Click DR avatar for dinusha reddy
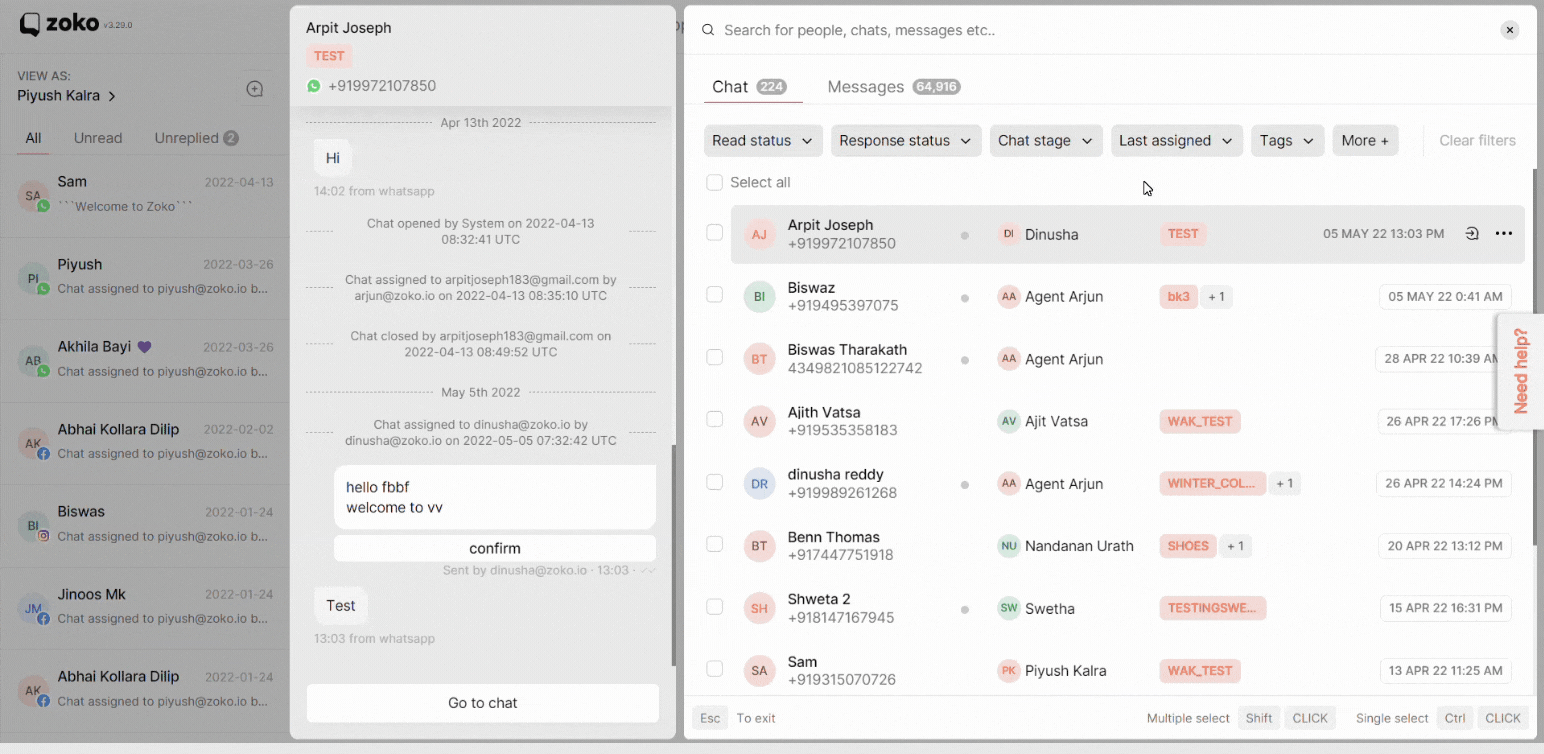Image resolution: width=1544 pixels, height=754 pixels. pos(759,484)
